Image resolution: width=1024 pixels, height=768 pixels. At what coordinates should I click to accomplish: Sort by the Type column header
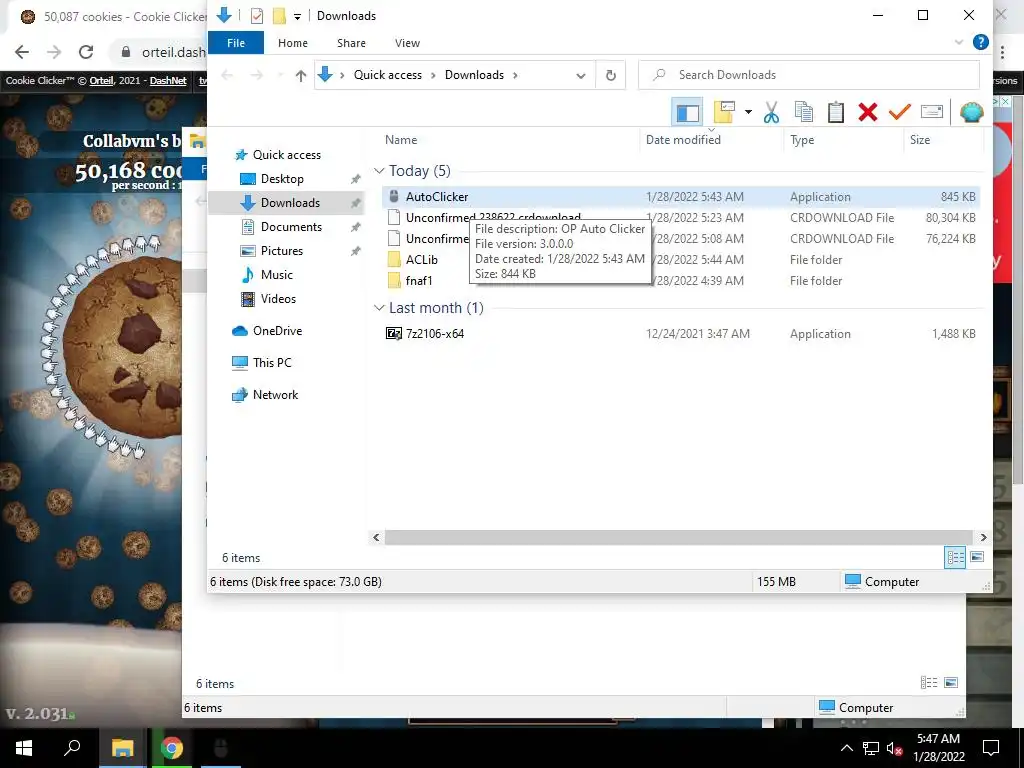802,140
